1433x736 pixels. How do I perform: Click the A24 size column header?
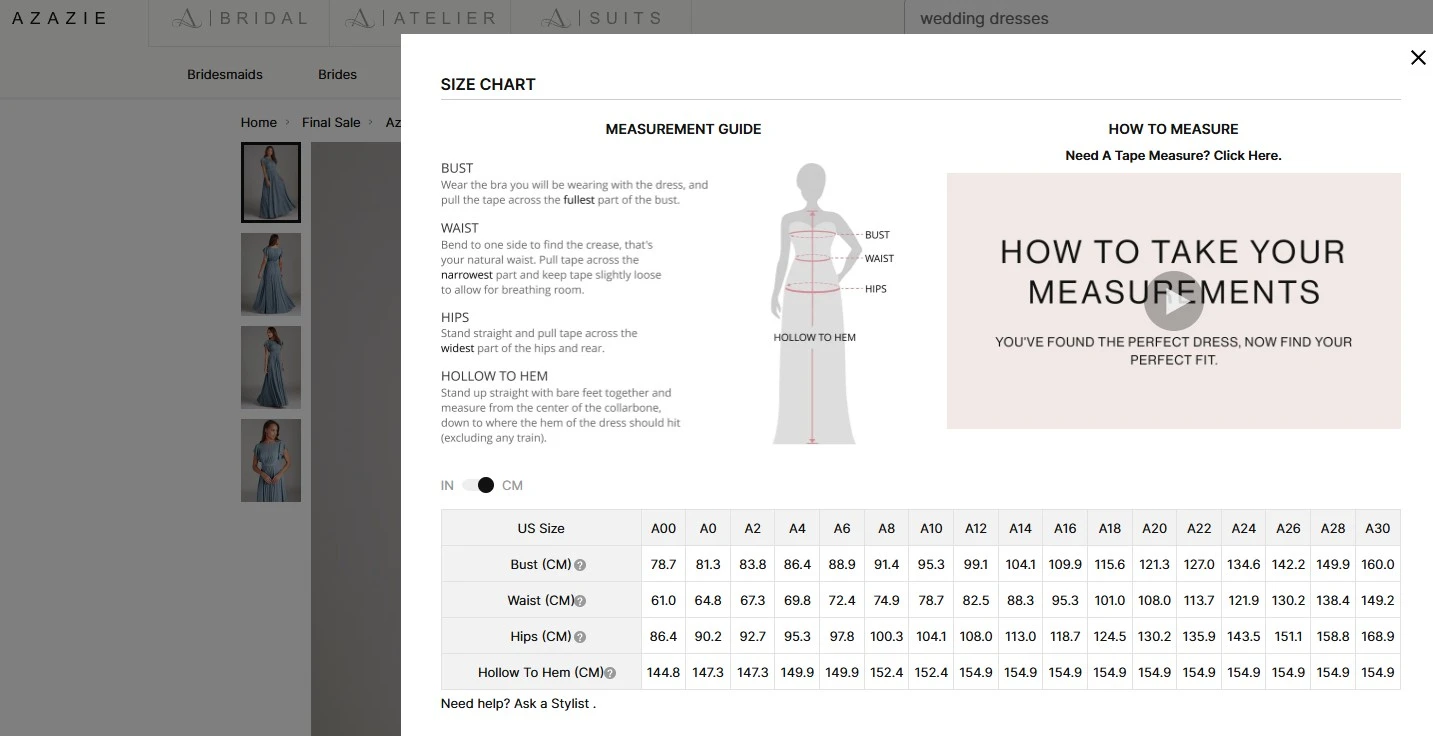(x=1244, y=528)
